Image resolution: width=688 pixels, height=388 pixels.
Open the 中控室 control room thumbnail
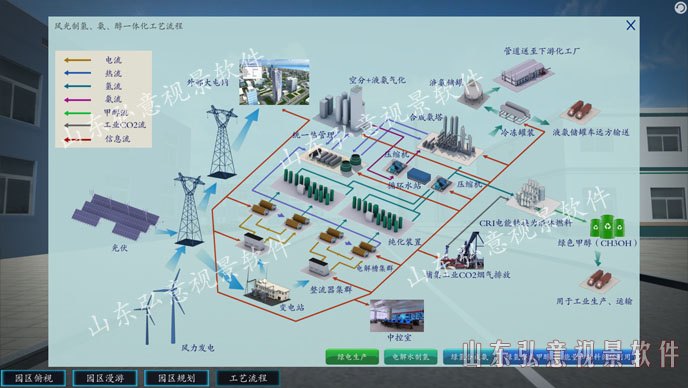tap(397, 316)
